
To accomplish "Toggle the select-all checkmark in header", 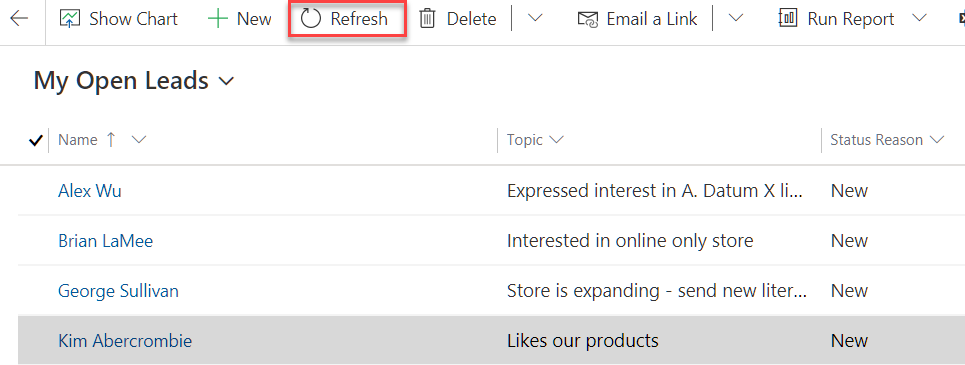I will click(36, 141).
